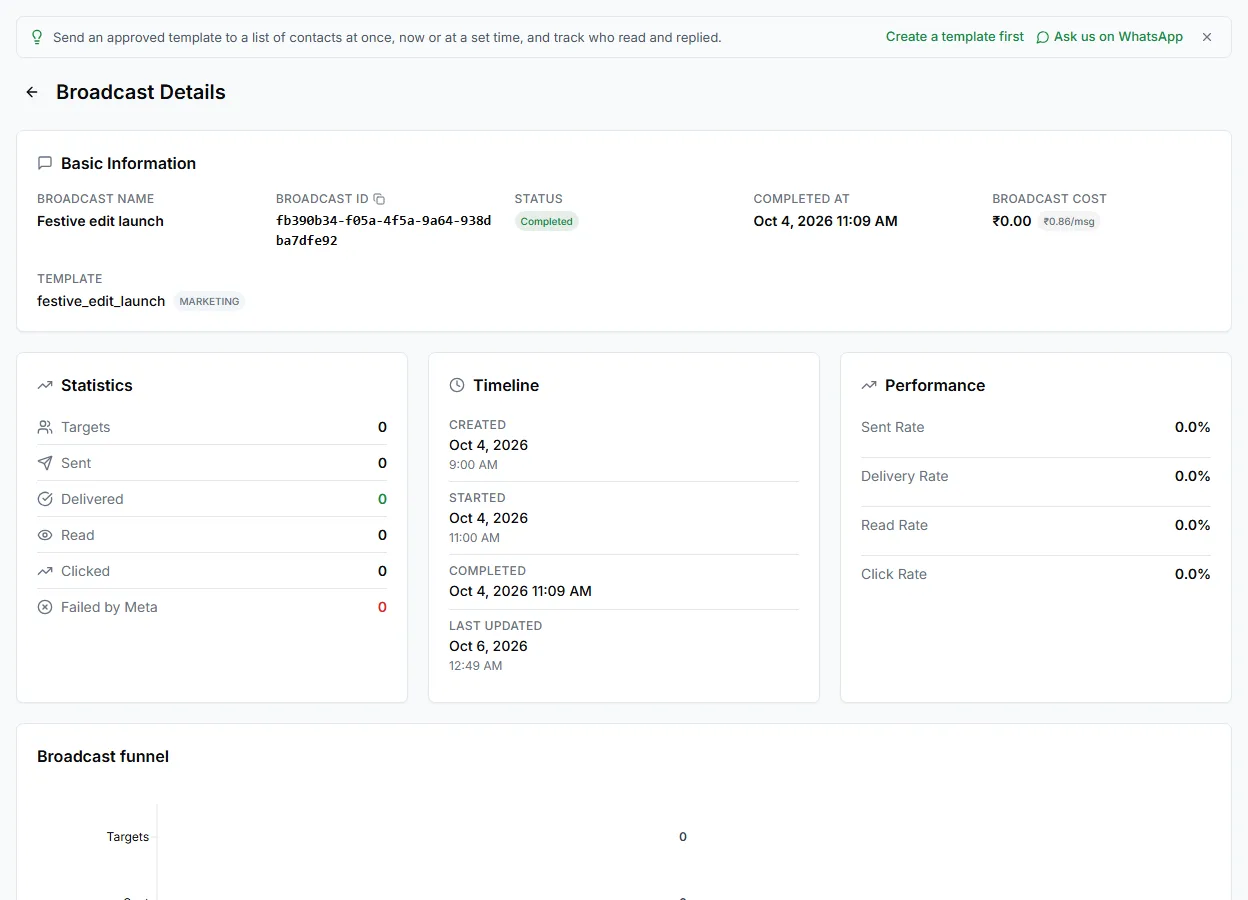Select the broadcast ID starting fb390b34
This screenshot has width=1248, height=900.
pos(384,231)
